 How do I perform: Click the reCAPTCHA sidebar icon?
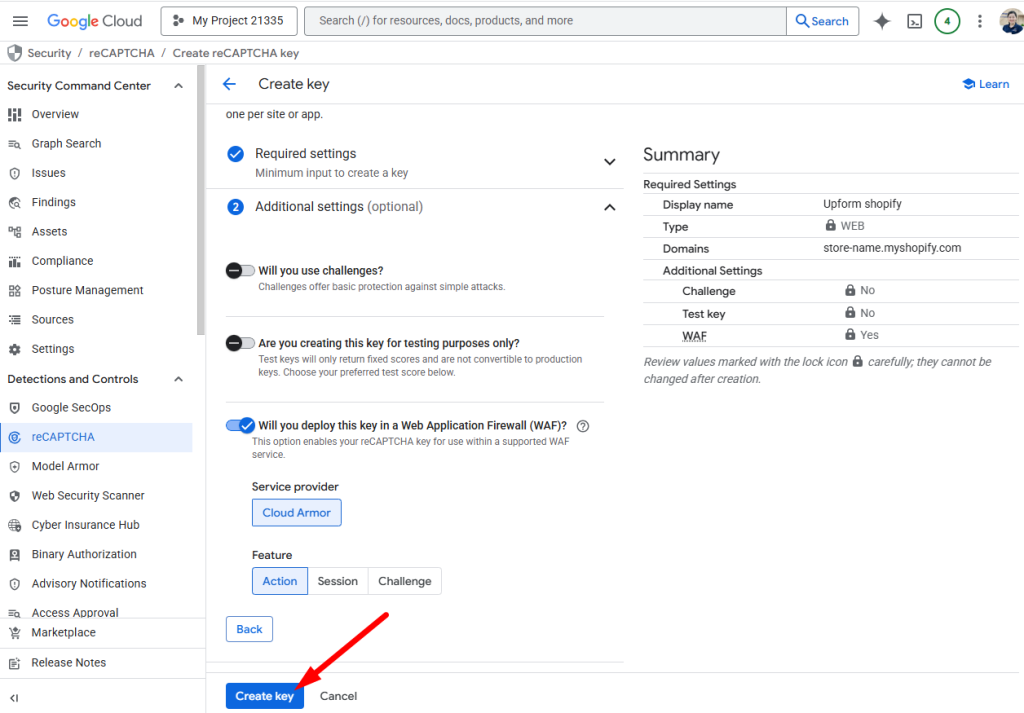pyautogui.click(x=14, y=437)
